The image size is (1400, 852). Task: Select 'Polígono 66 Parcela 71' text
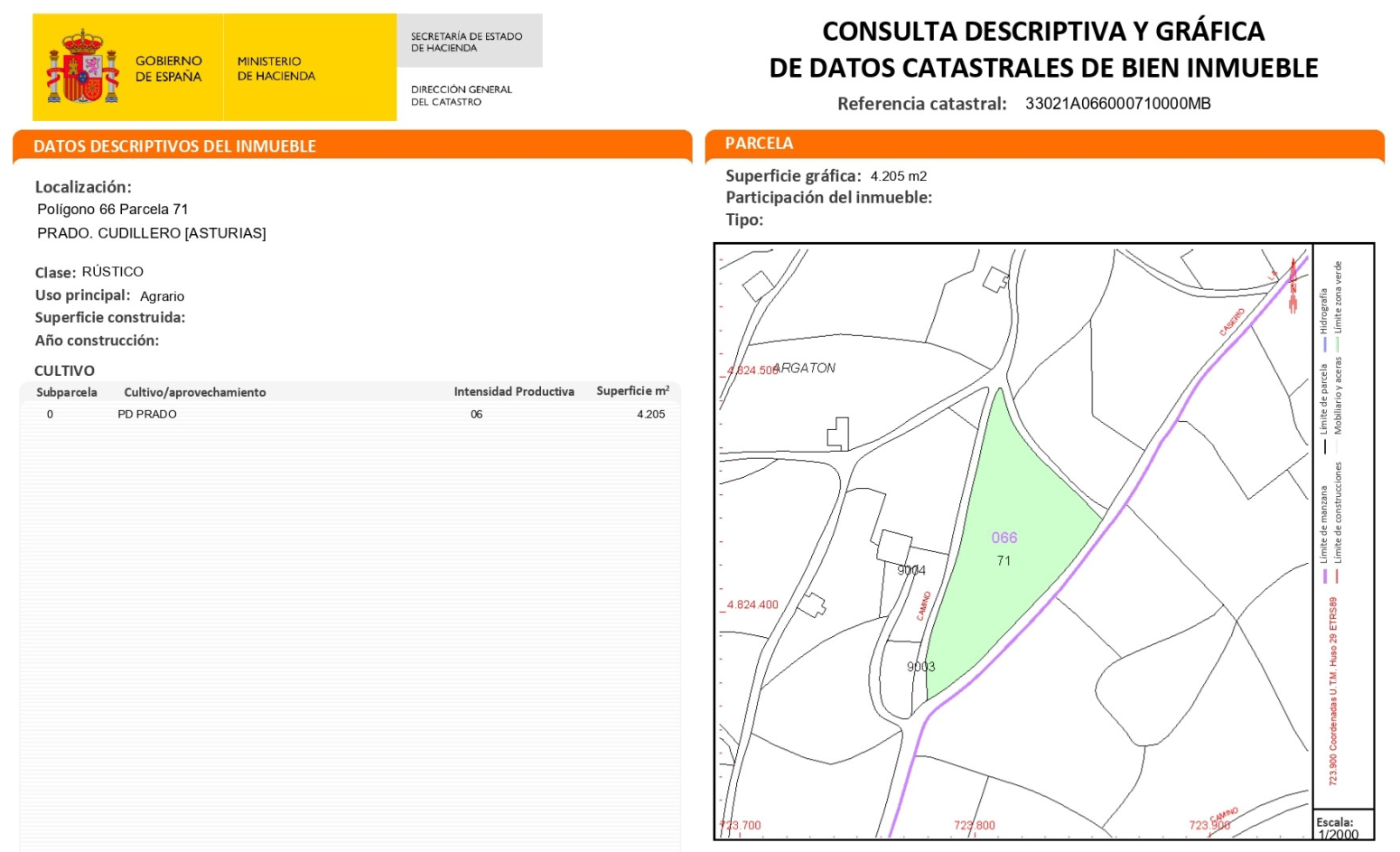pos(113,210)
